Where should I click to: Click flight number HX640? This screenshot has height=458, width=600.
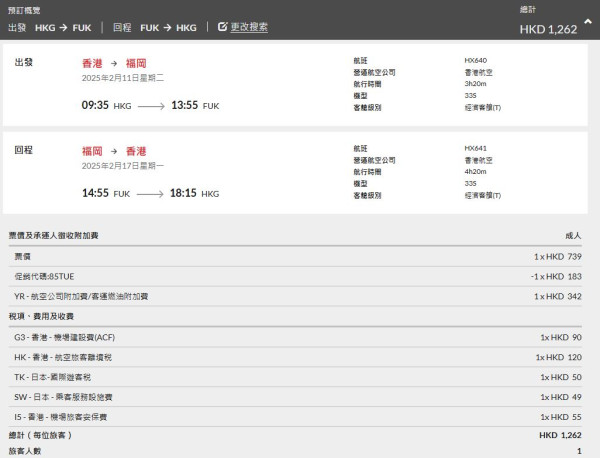click(x=476, y=60)
